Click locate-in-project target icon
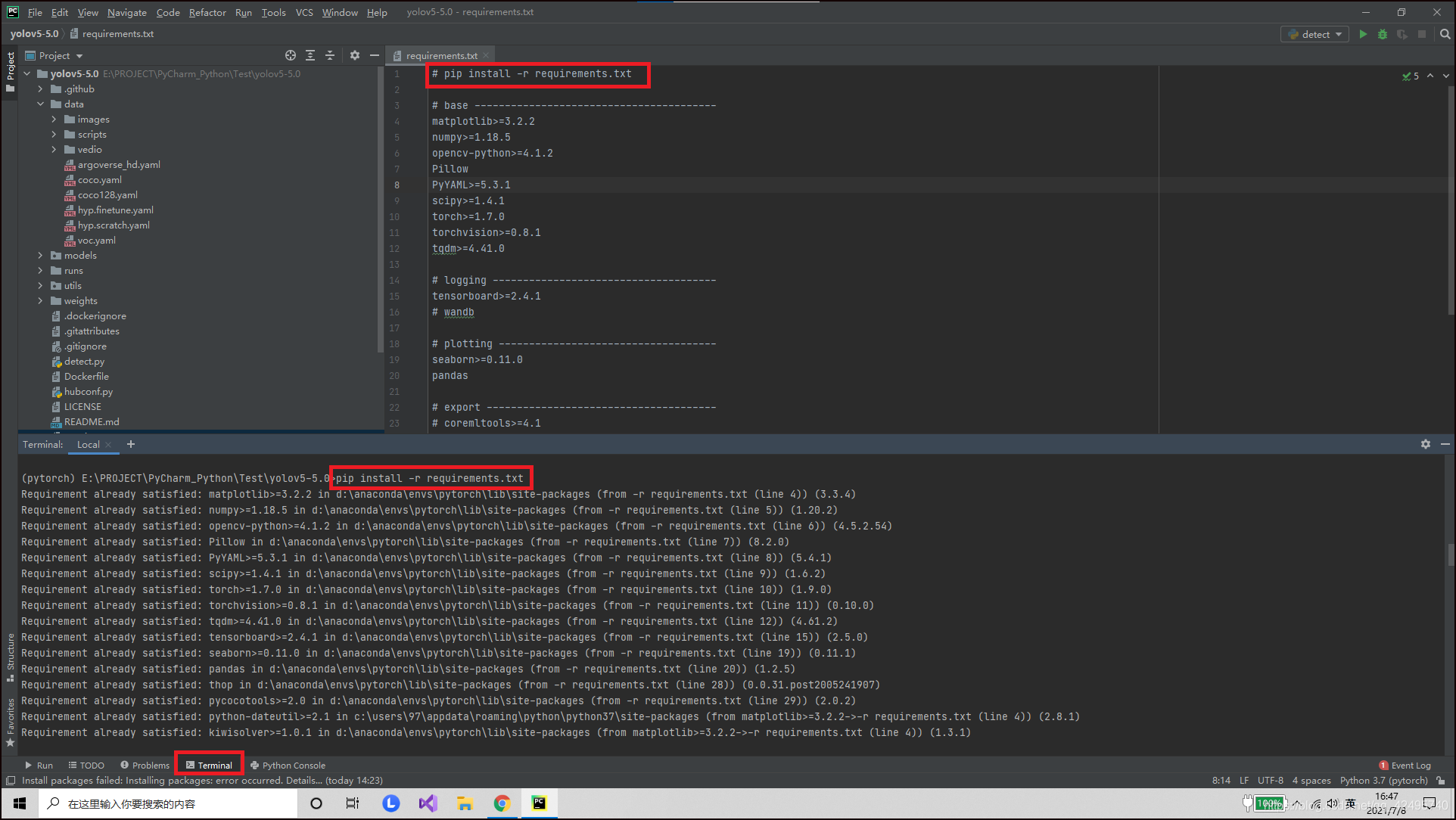Image resolution: width=1456 pixels, height=820 pixels. (291, 55)
